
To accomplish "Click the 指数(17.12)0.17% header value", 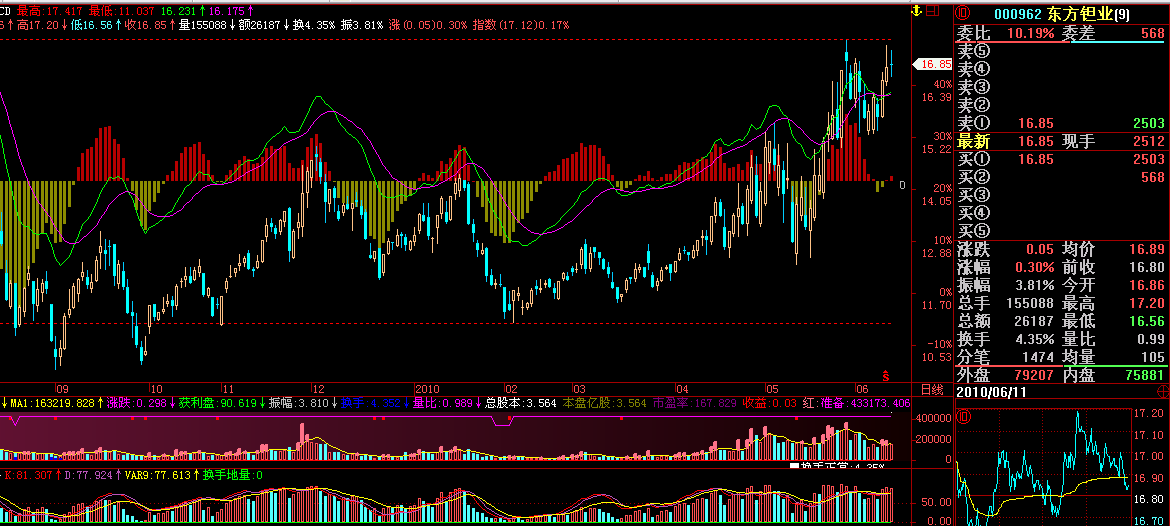I will coord(519,25).
